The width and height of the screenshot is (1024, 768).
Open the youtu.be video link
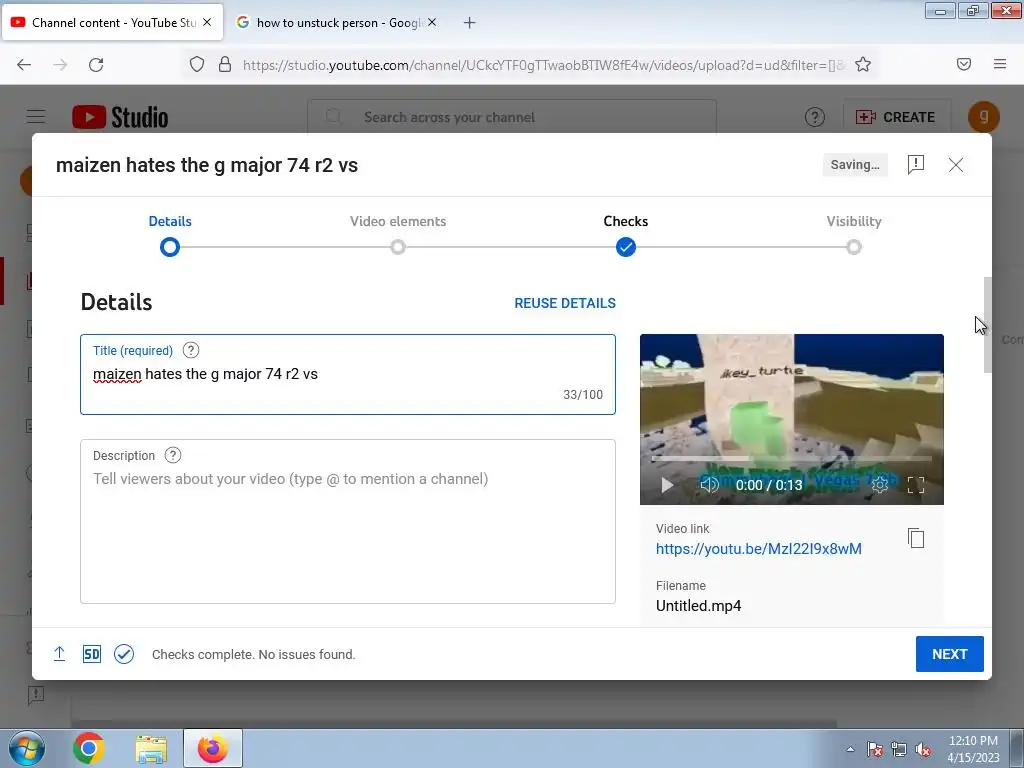pos(758,549)
